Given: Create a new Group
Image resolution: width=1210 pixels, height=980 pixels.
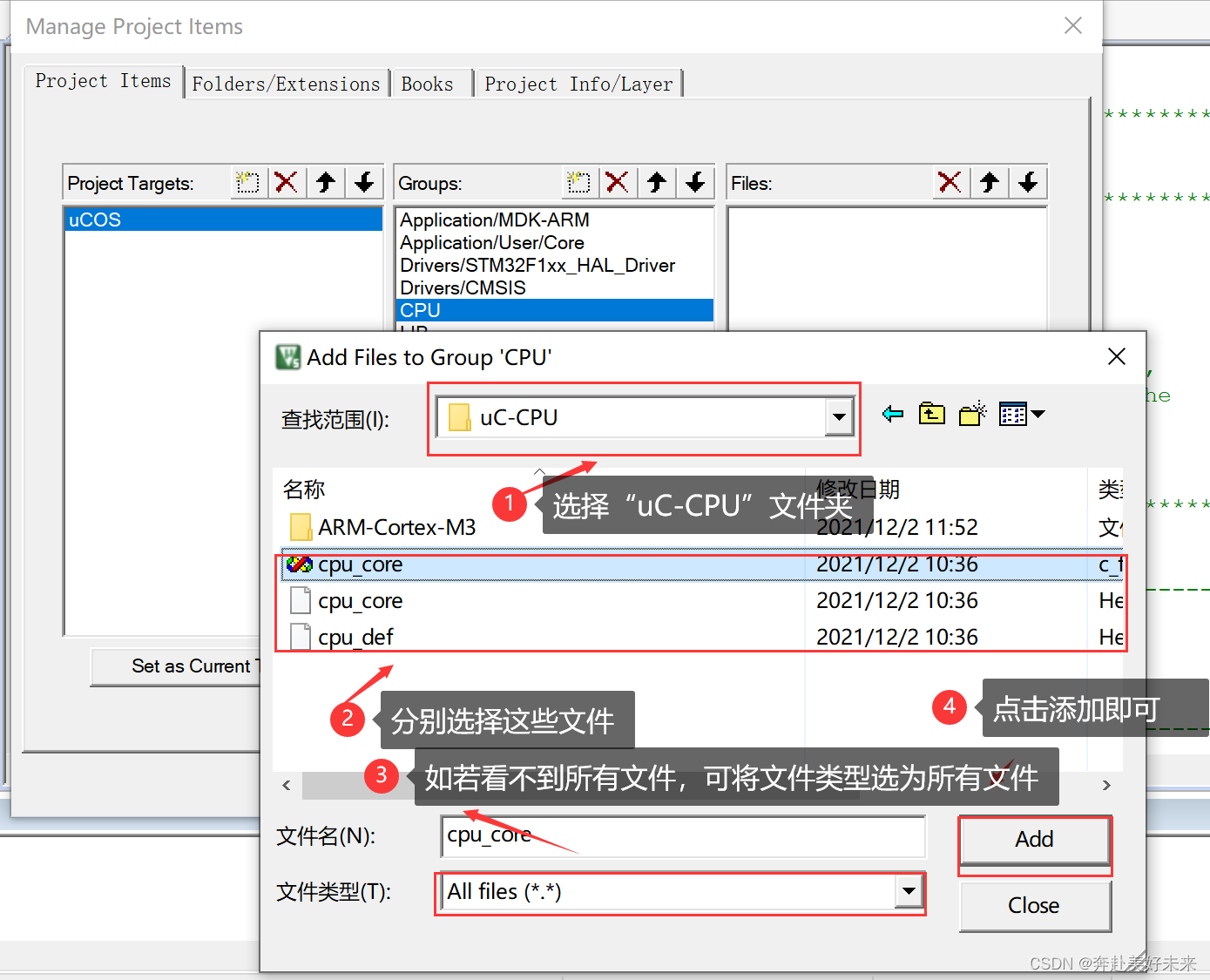Looking at the screenshot, I should click(579, 183).
